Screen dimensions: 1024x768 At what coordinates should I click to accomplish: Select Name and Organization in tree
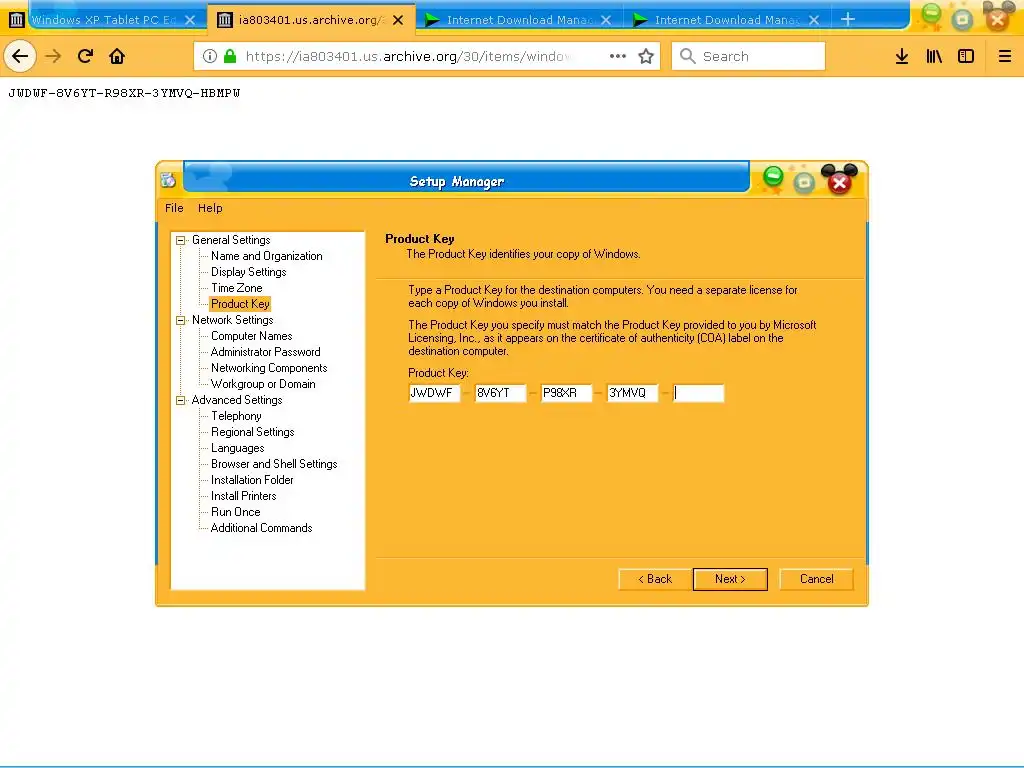coord(266,256)
